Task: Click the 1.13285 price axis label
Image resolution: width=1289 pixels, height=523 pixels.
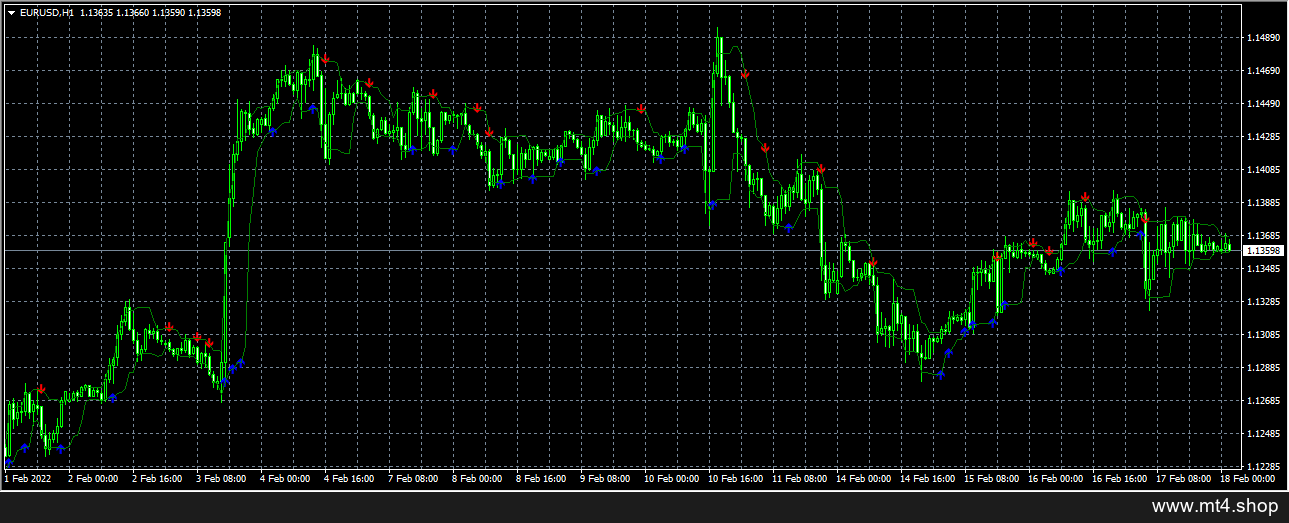Action: pyautogui.click(x=1265, y=301)
